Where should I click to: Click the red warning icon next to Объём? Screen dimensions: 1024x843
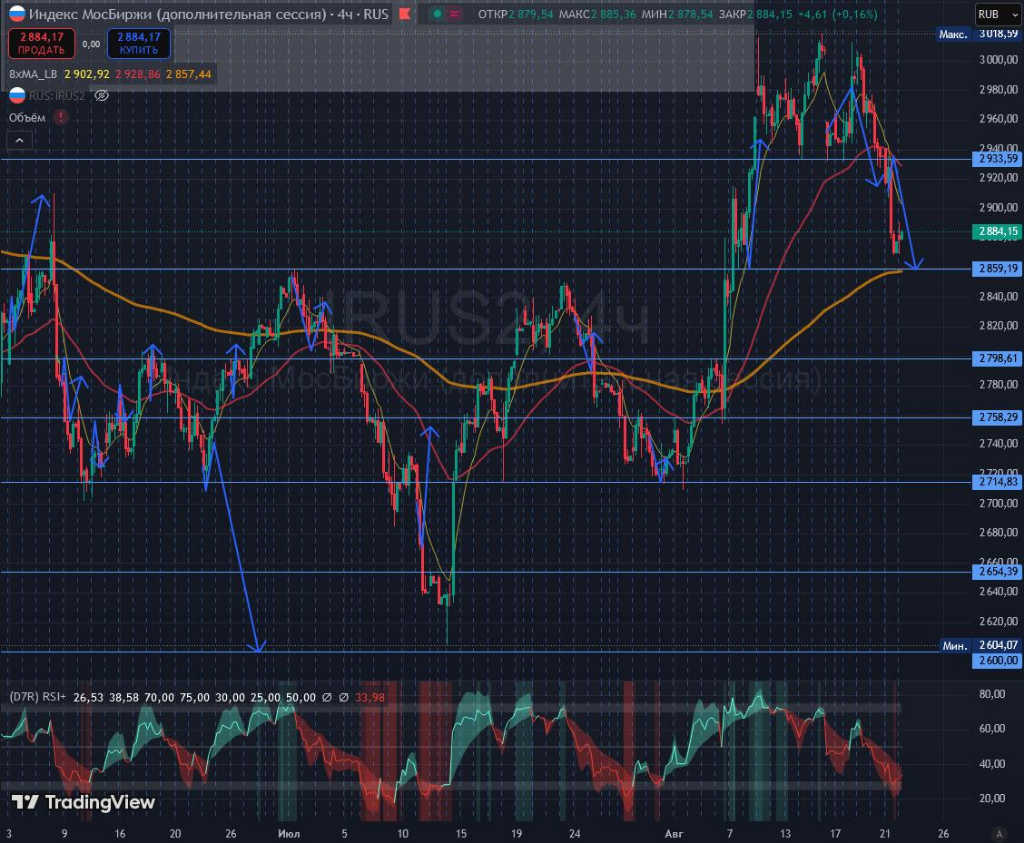tap(62, 117)
